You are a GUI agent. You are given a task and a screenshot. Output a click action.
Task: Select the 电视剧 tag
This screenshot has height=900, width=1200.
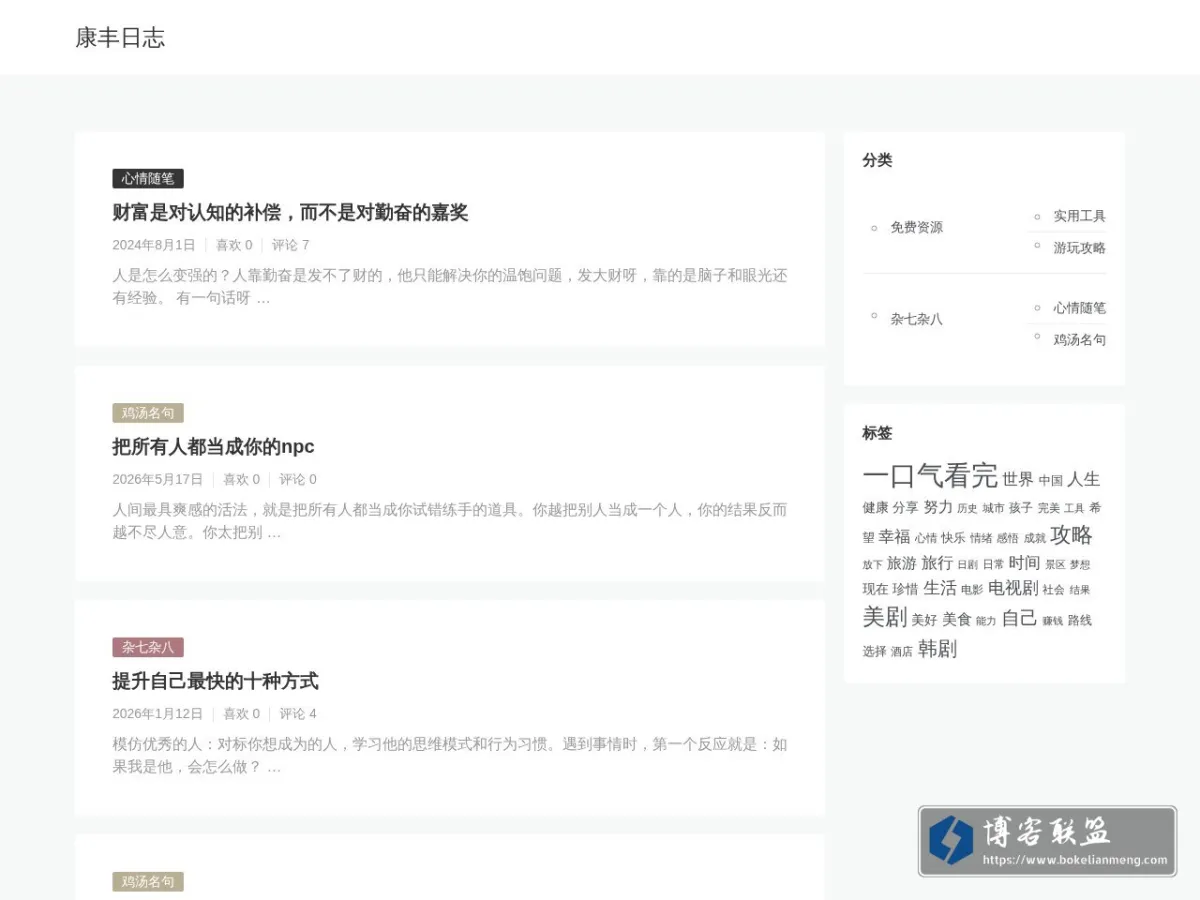(1013, 588)
